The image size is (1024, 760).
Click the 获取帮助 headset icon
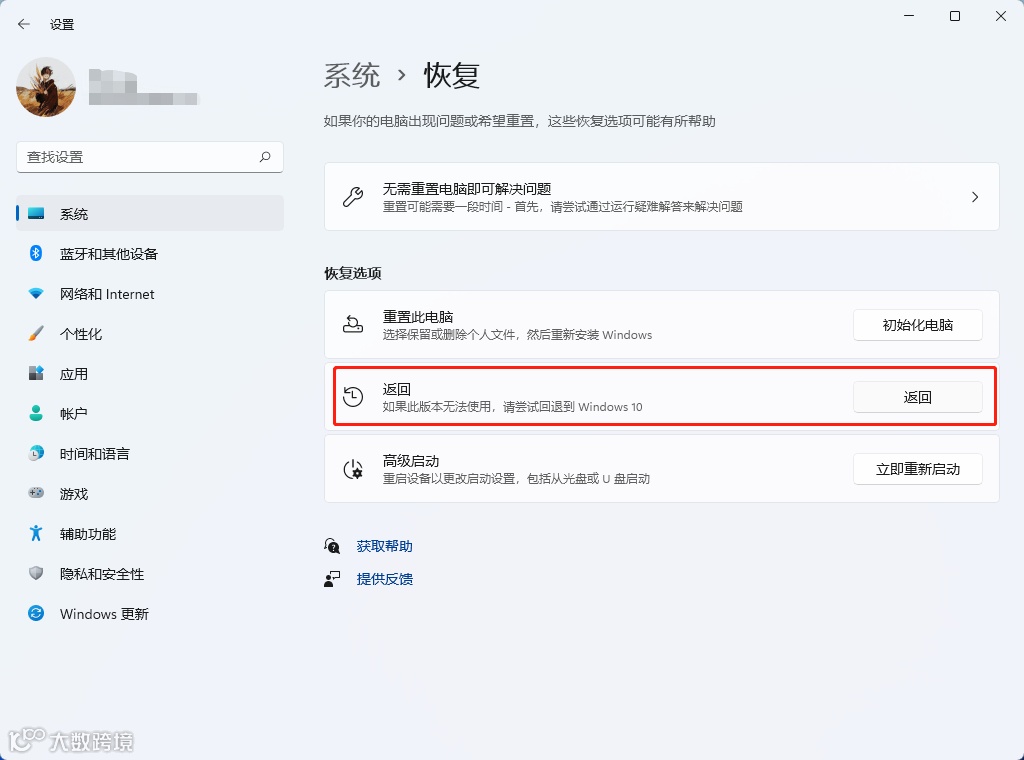[332, 546]
